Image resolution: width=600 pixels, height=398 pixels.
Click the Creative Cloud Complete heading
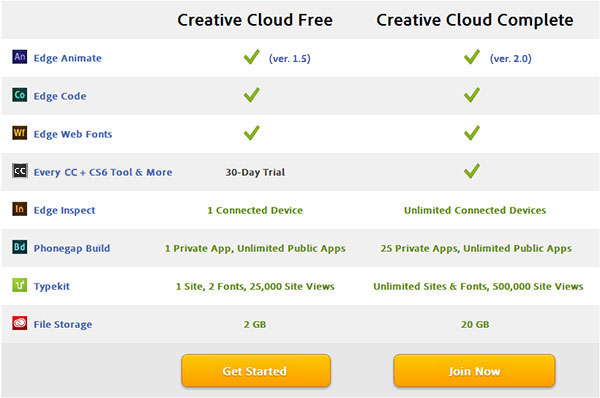point(475,20)
